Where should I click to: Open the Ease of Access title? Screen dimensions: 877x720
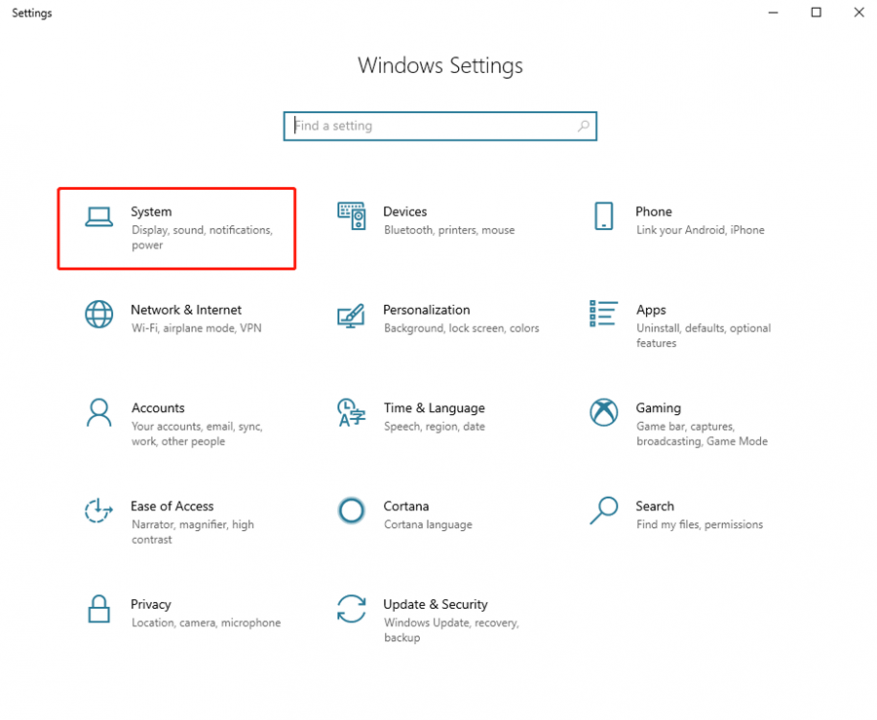point(172,506)
